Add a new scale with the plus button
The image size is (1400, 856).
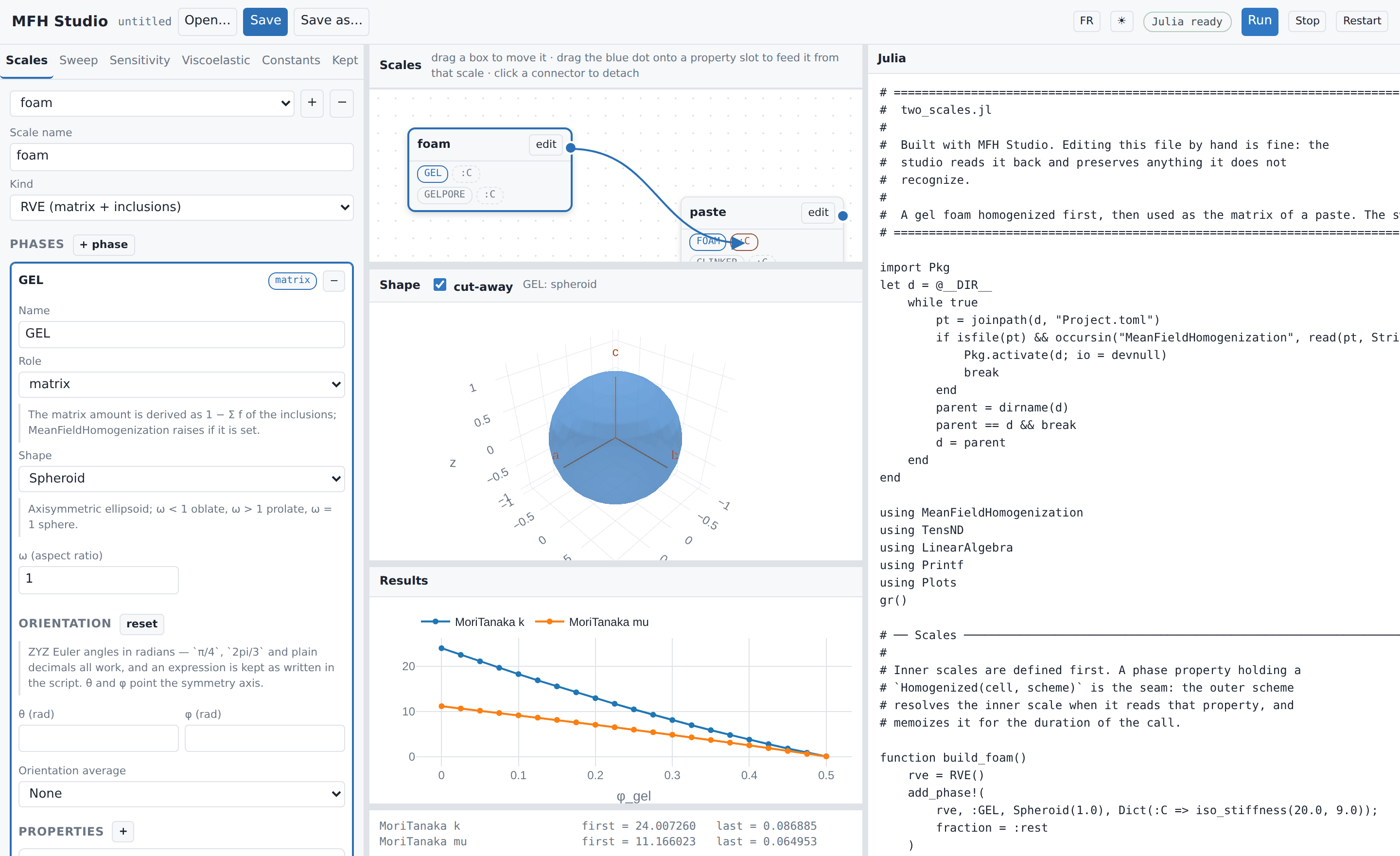pyautogui.click(x=312, y=103)
